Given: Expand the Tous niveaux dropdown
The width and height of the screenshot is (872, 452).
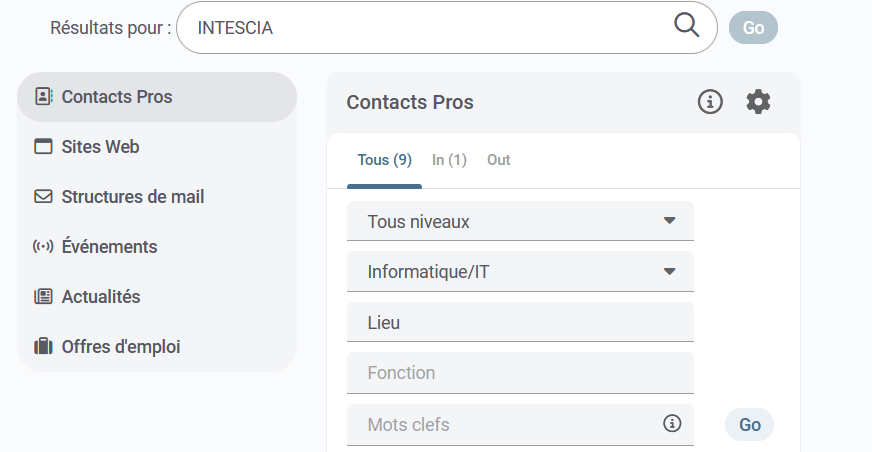Looking at the screenshot, I should 520,222.
